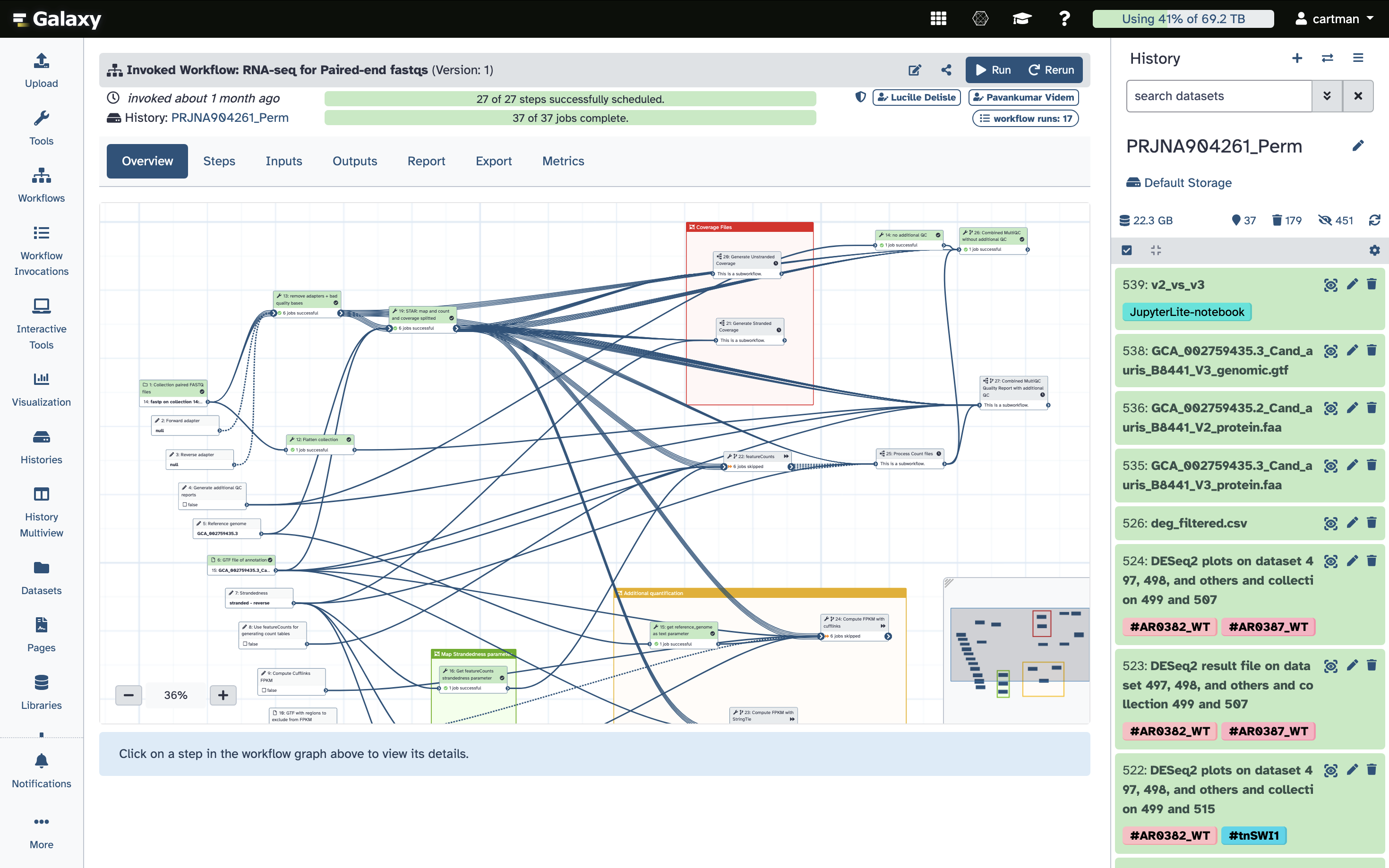The image size is (1389, 868).
Task: Click the storage usage bar showing 41% of 69.2 TB
Action: (1182, 18)
